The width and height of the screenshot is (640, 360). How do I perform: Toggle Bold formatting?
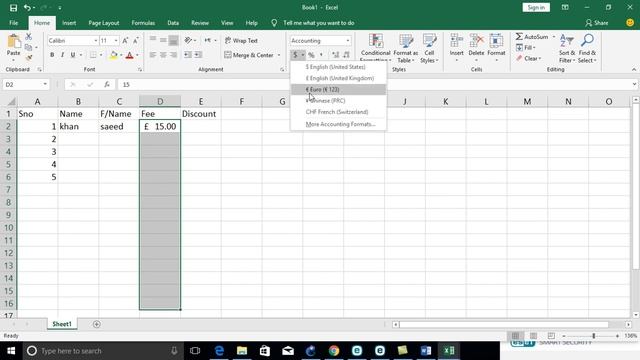(52, 55)
